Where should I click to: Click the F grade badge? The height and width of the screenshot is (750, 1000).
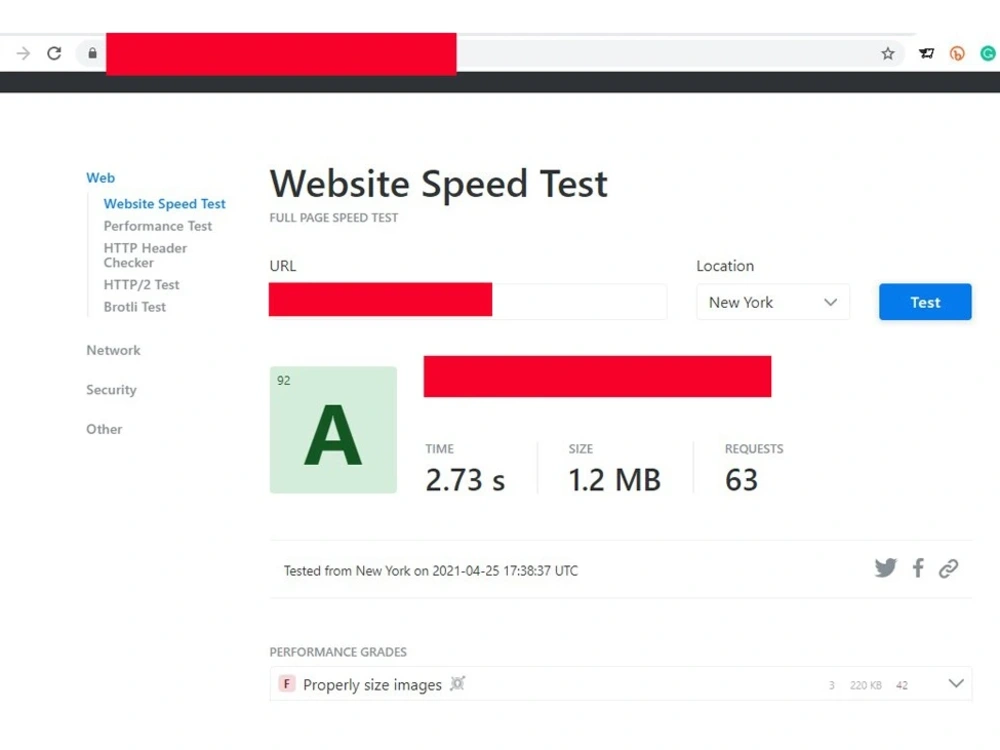tap(287, 684)
